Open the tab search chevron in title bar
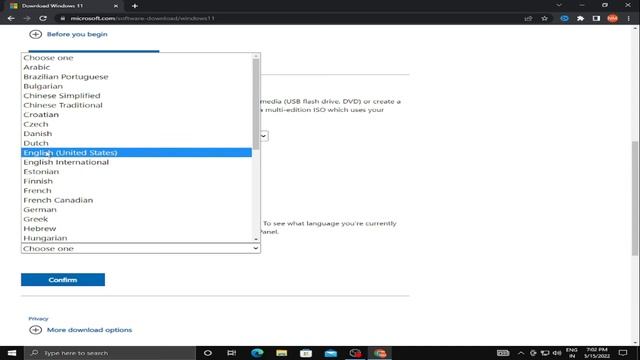Viewport: 640px width, 360px height. point(559,5)
